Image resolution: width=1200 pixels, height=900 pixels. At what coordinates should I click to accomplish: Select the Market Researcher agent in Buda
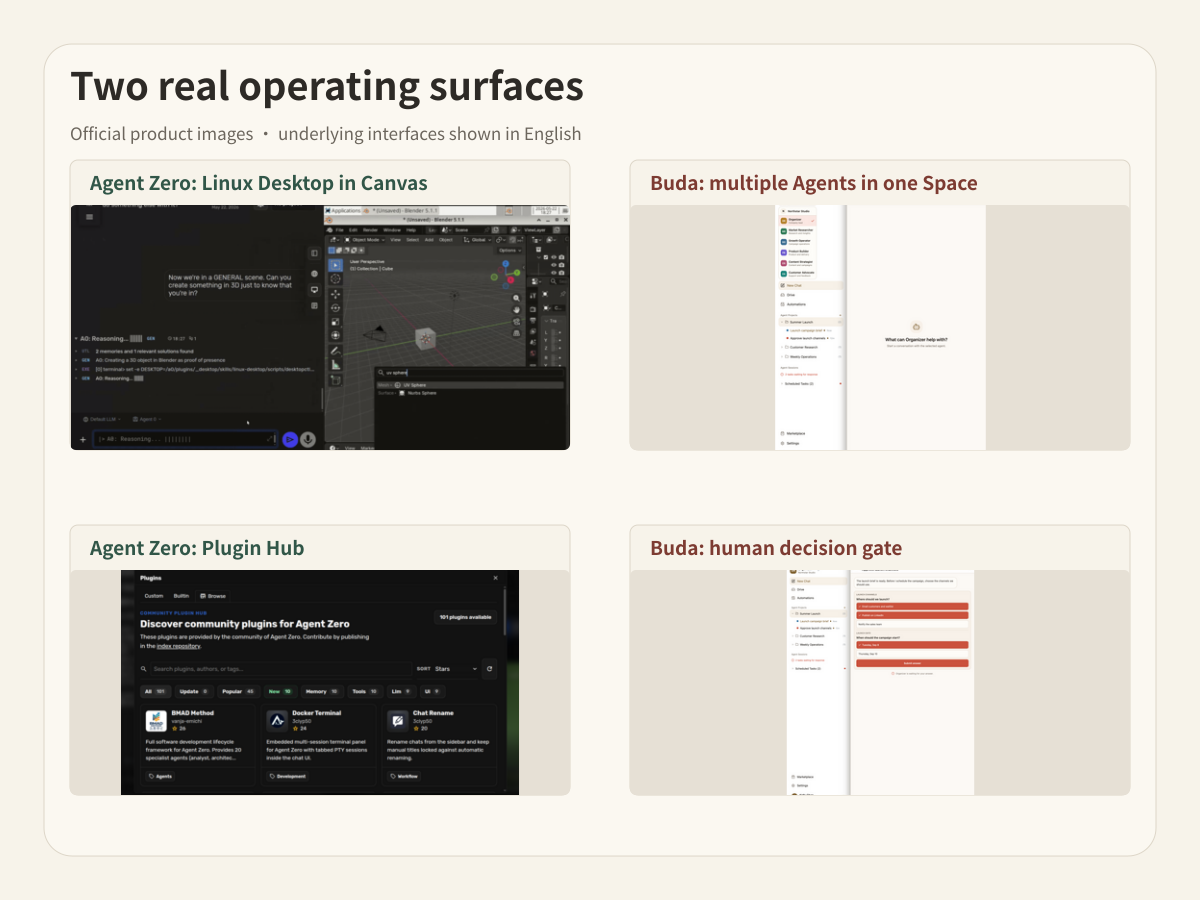click(797, 231)
